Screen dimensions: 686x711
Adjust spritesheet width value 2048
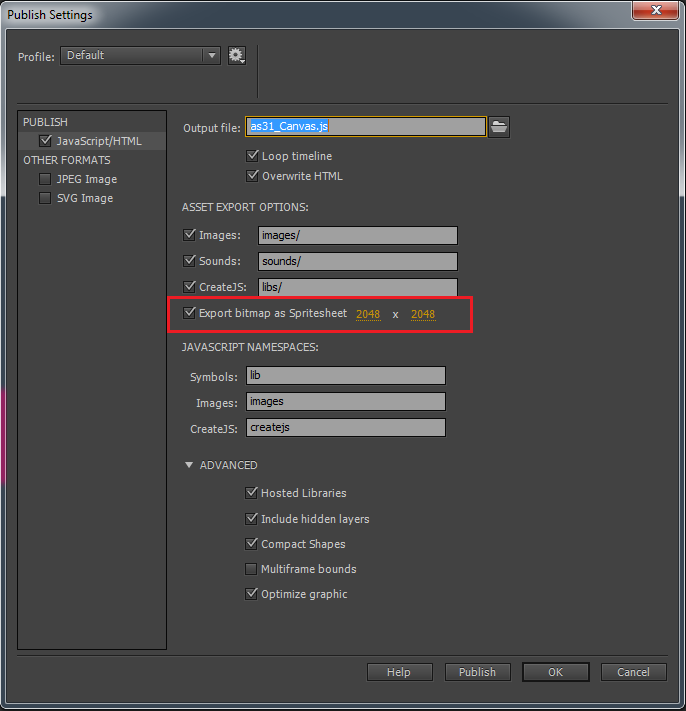click(368, 314)
